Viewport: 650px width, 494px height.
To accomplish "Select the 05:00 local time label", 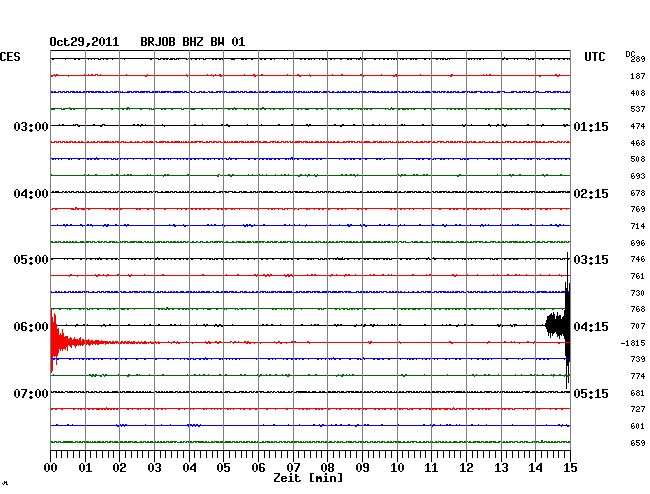I will coord(31,260).
